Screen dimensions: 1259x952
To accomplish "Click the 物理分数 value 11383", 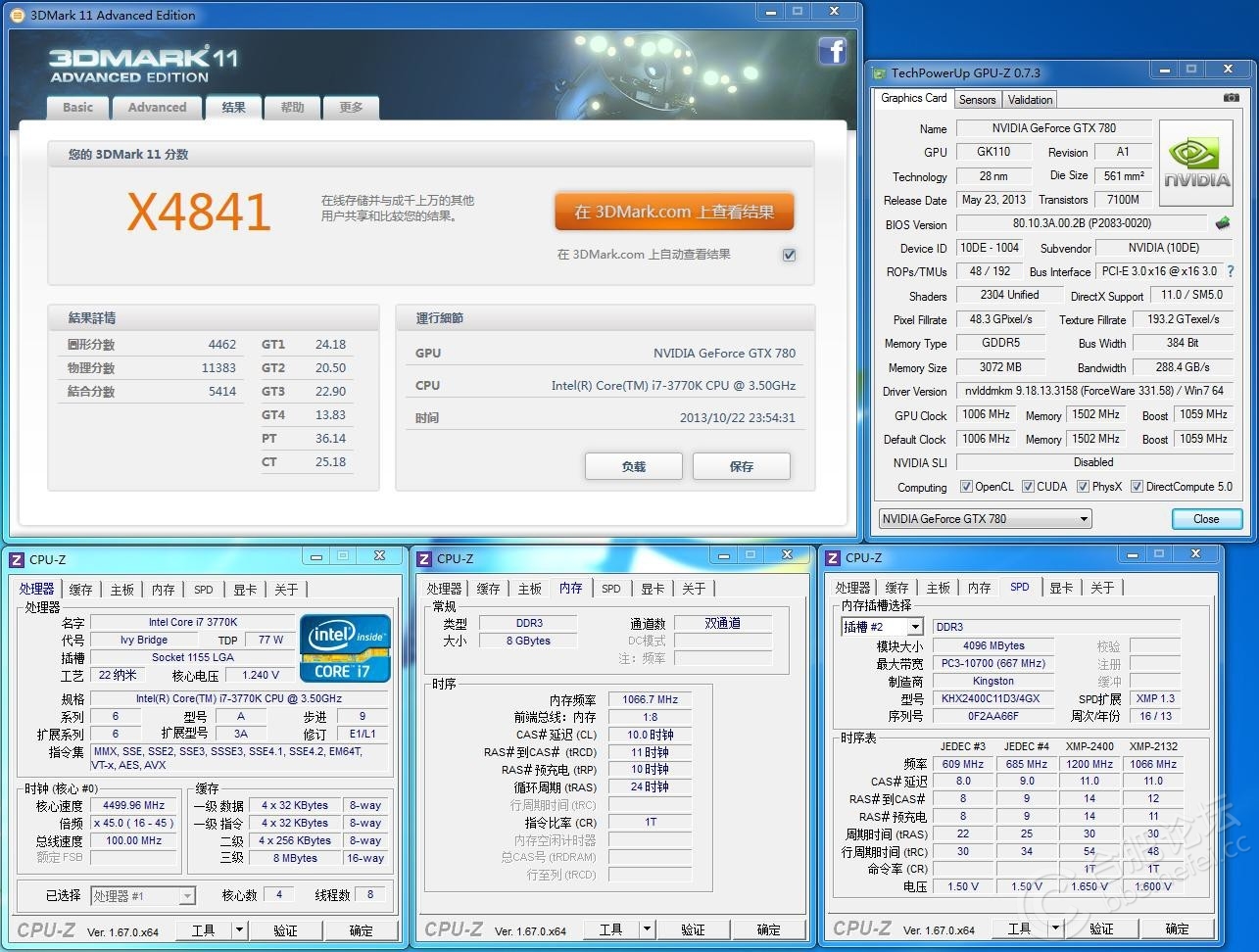I will coord(218,368).
